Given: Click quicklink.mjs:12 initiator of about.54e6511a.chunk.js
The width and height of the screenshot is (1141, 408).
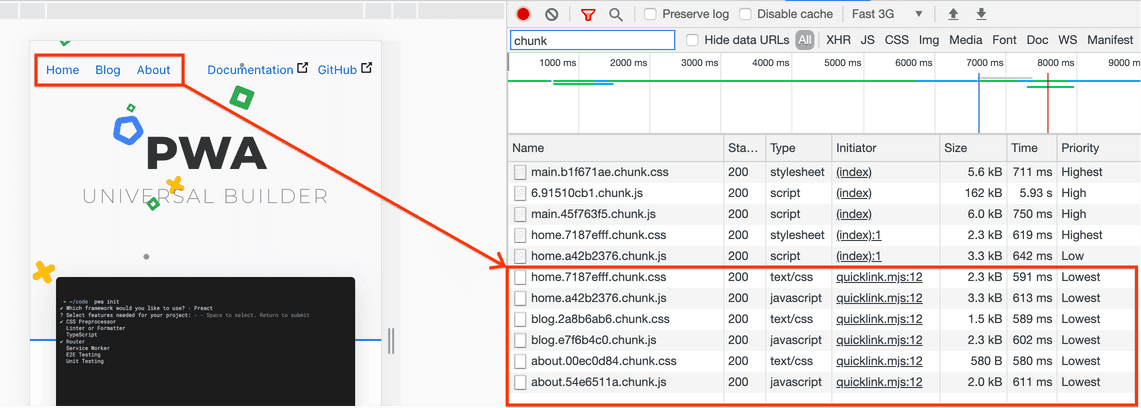Looking at the screenshot, I should (x=879, y=382).
